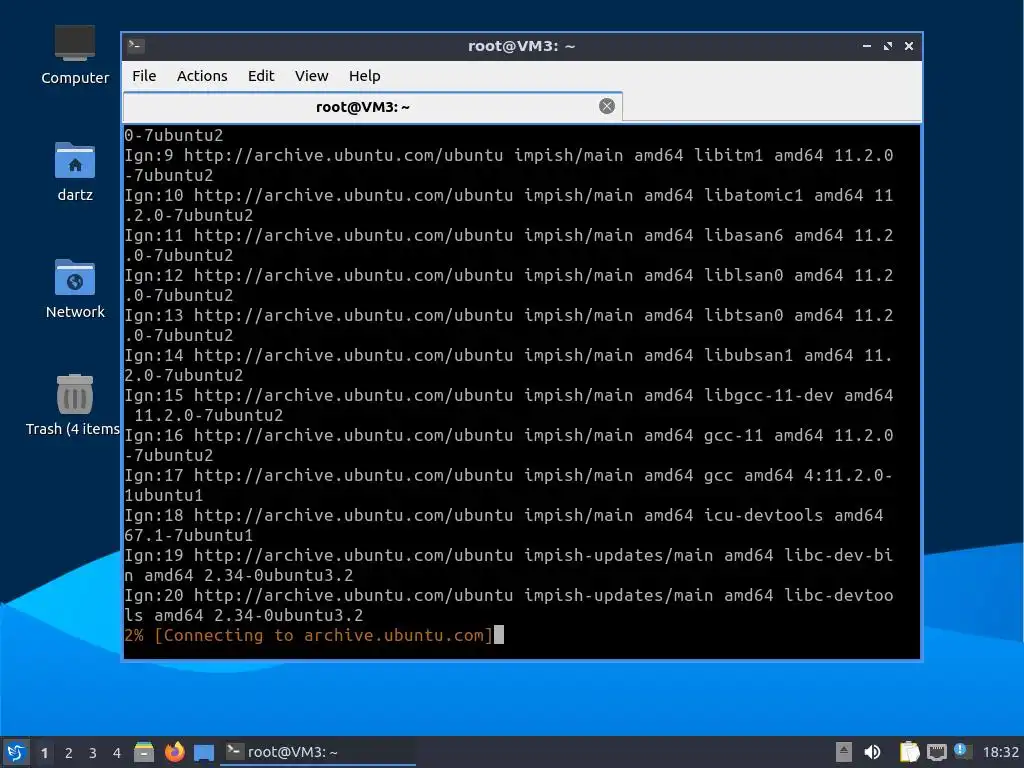
Task: Open the update notification tray icon
Action: tap(961, 750)
